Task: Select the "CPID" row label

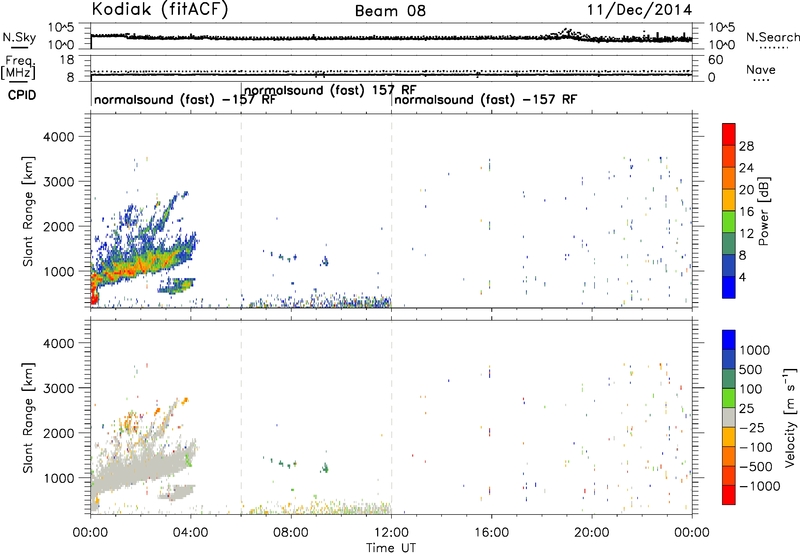Action: 22,95
